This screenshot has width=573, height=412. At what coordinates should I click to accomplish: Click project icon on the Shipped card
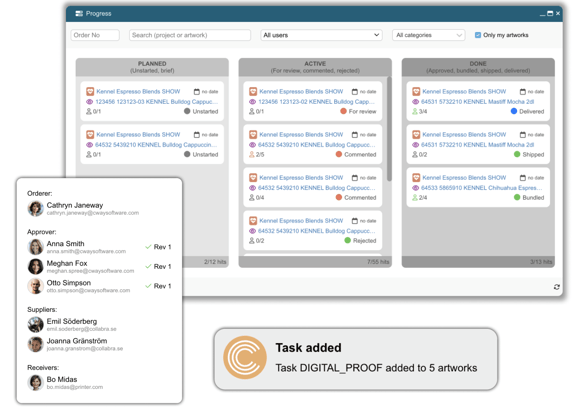click(x=416, y=135)
